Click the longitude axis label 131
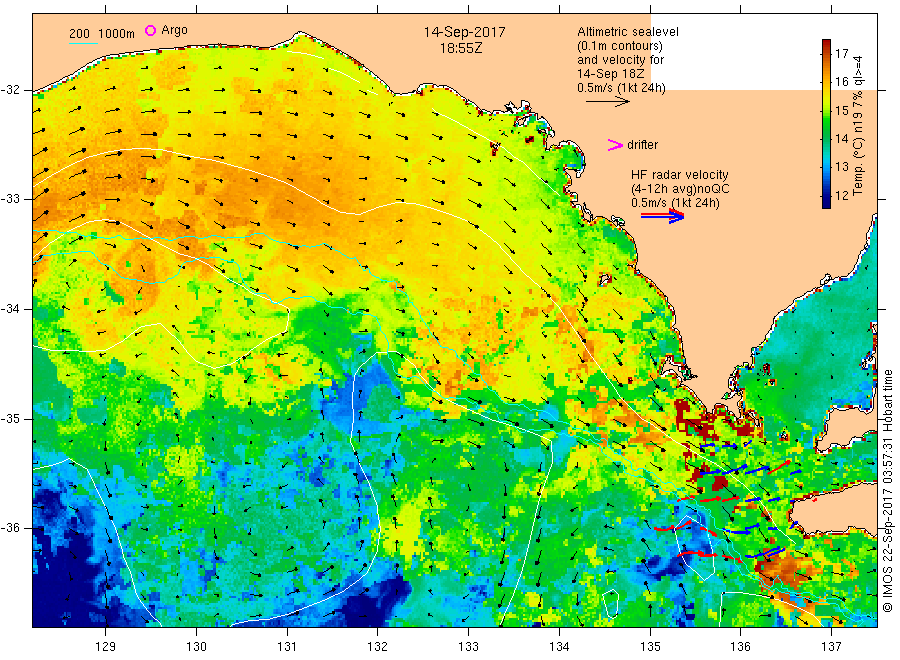 tap(287, 647)
